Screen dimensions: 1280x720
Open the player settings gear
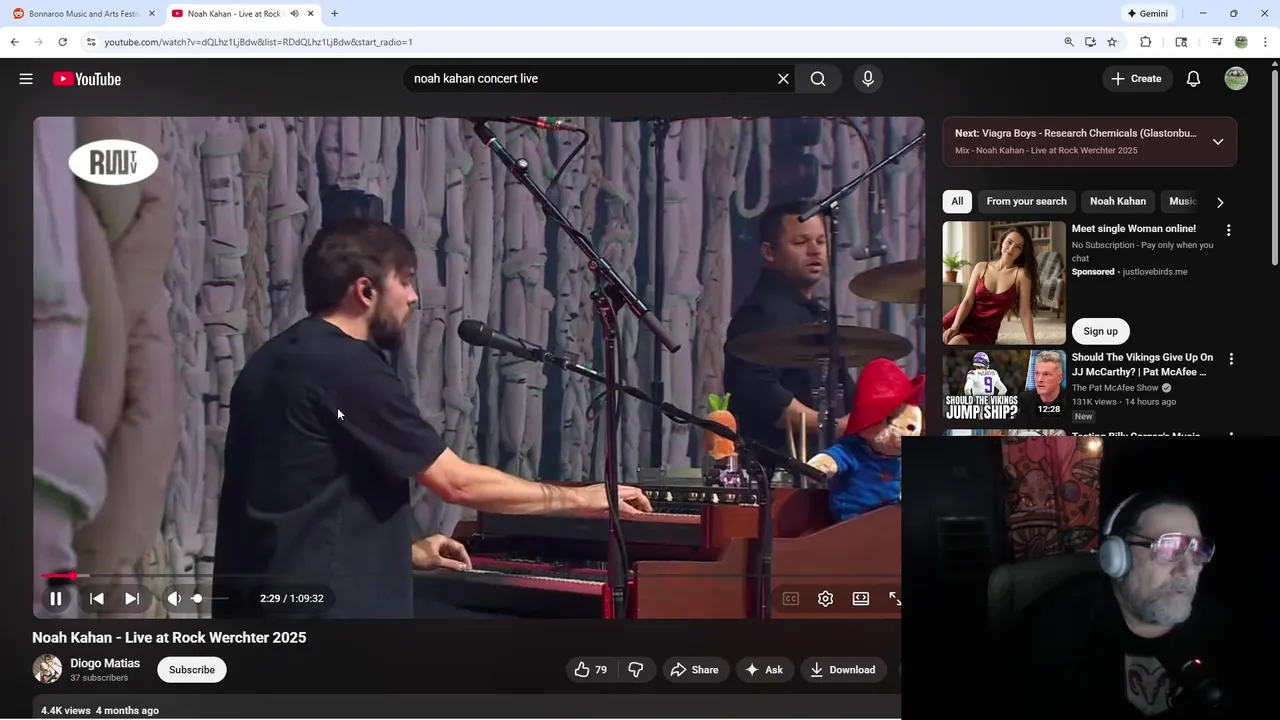coord(825,598)
